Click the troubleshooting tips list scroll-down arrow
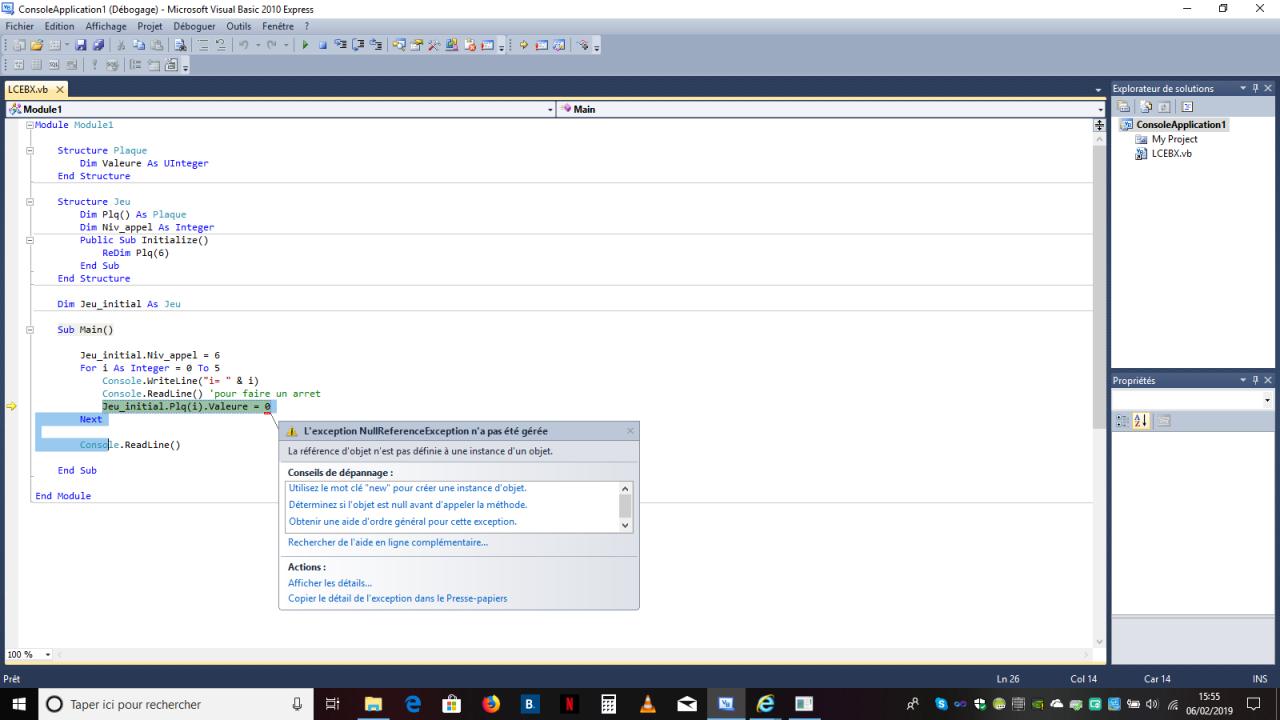1280x720 pixels. coord(626,525)
